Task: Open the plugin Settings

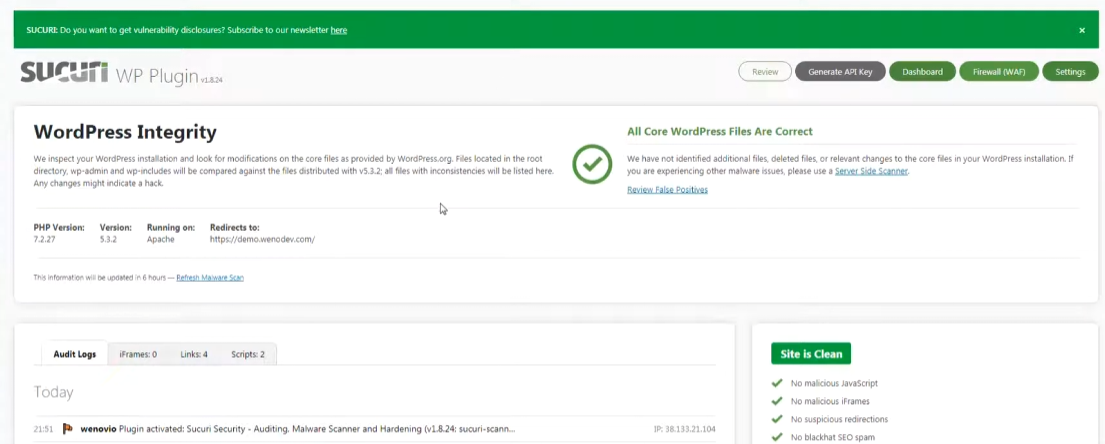Action: (x=1070, y=72)
